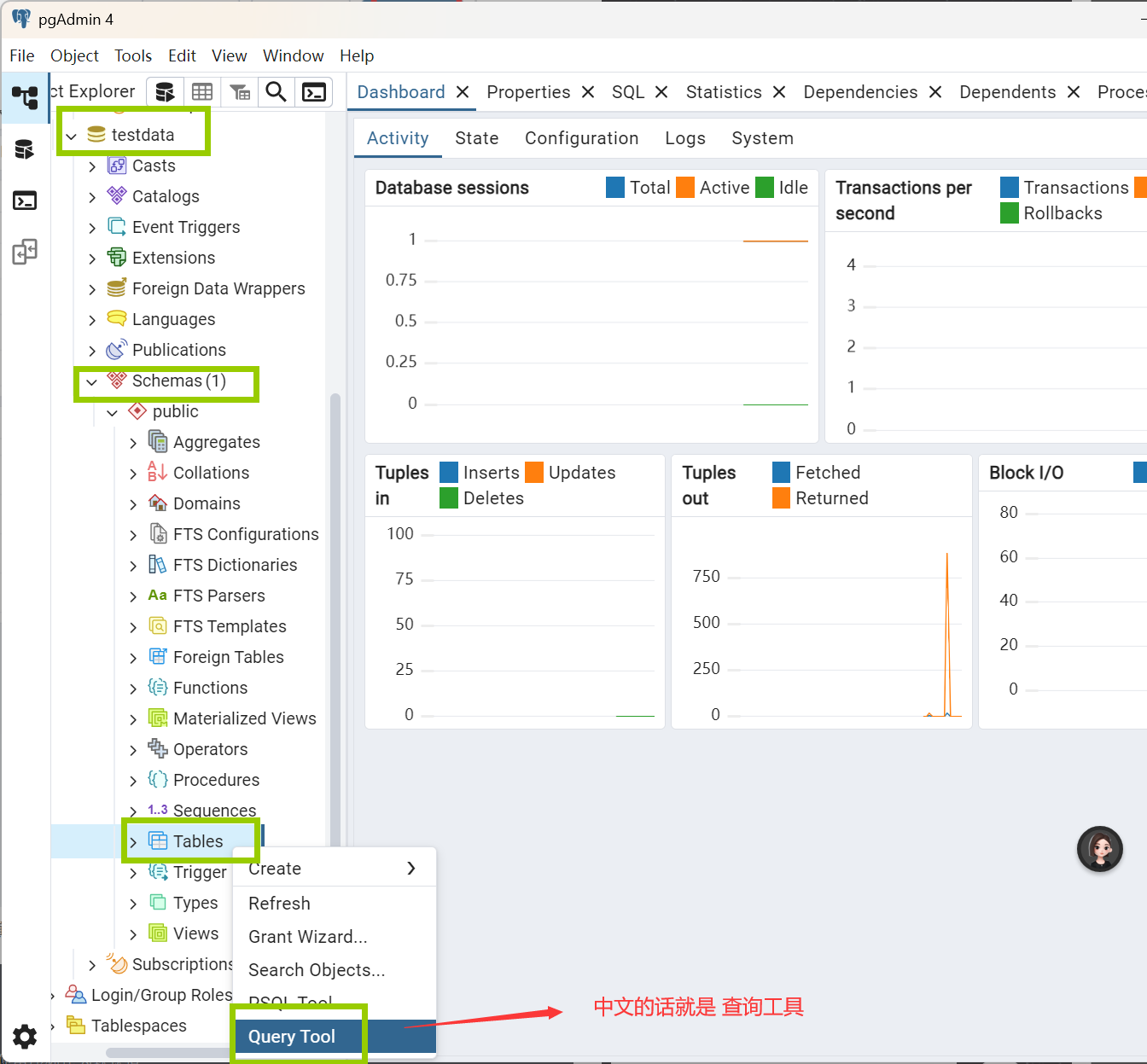Expand the Sequences node

pyautogui.click(x=133, y=811)
